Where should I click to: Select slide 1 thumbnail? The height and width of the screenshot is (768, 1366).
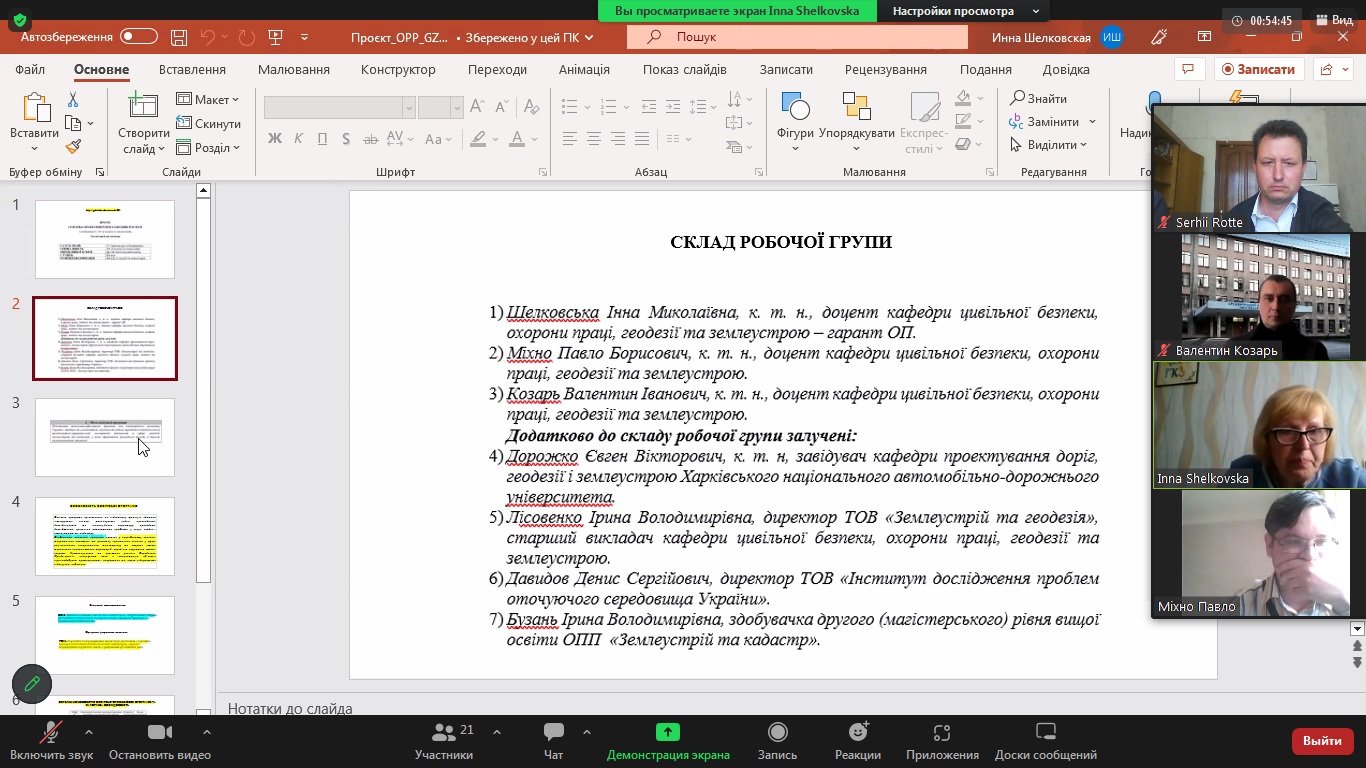(x=105, y=239)
